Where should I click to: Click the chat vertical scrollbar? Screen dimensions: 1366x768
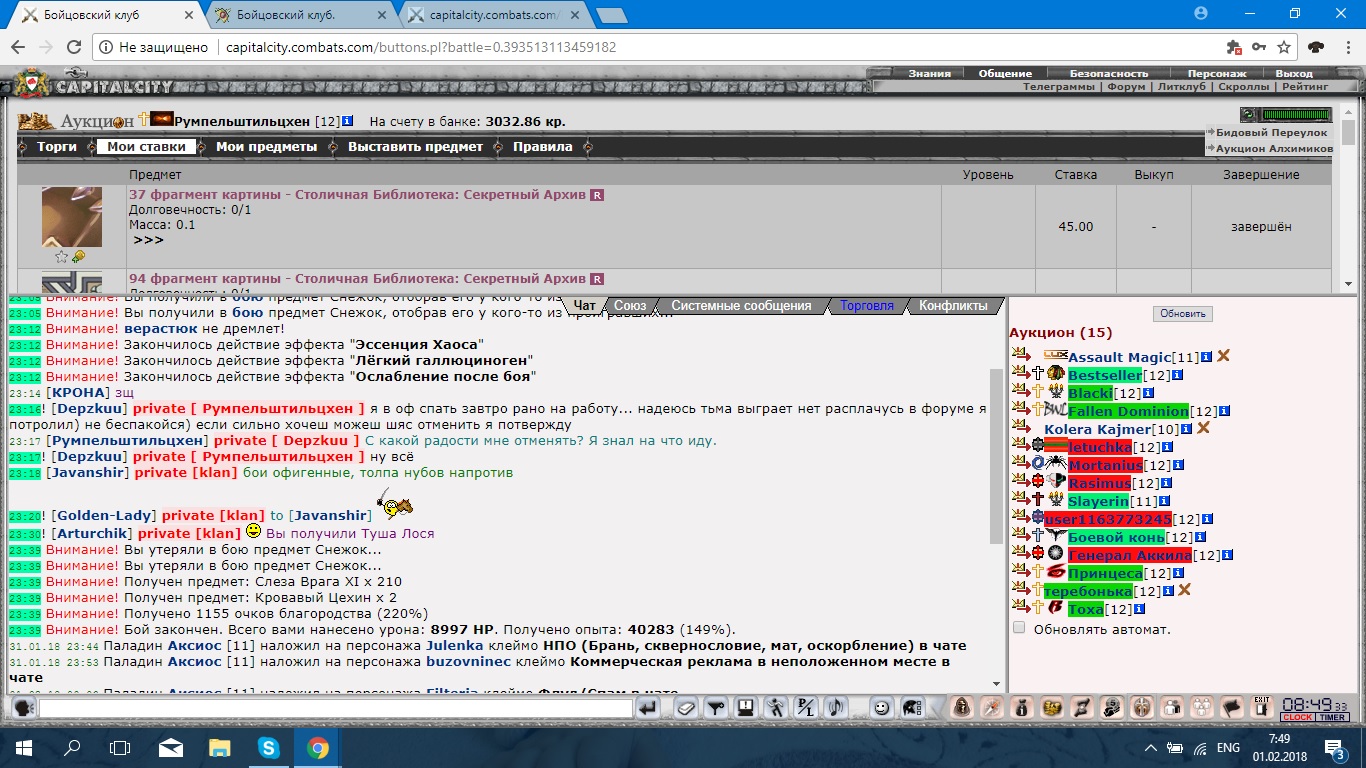995,456
